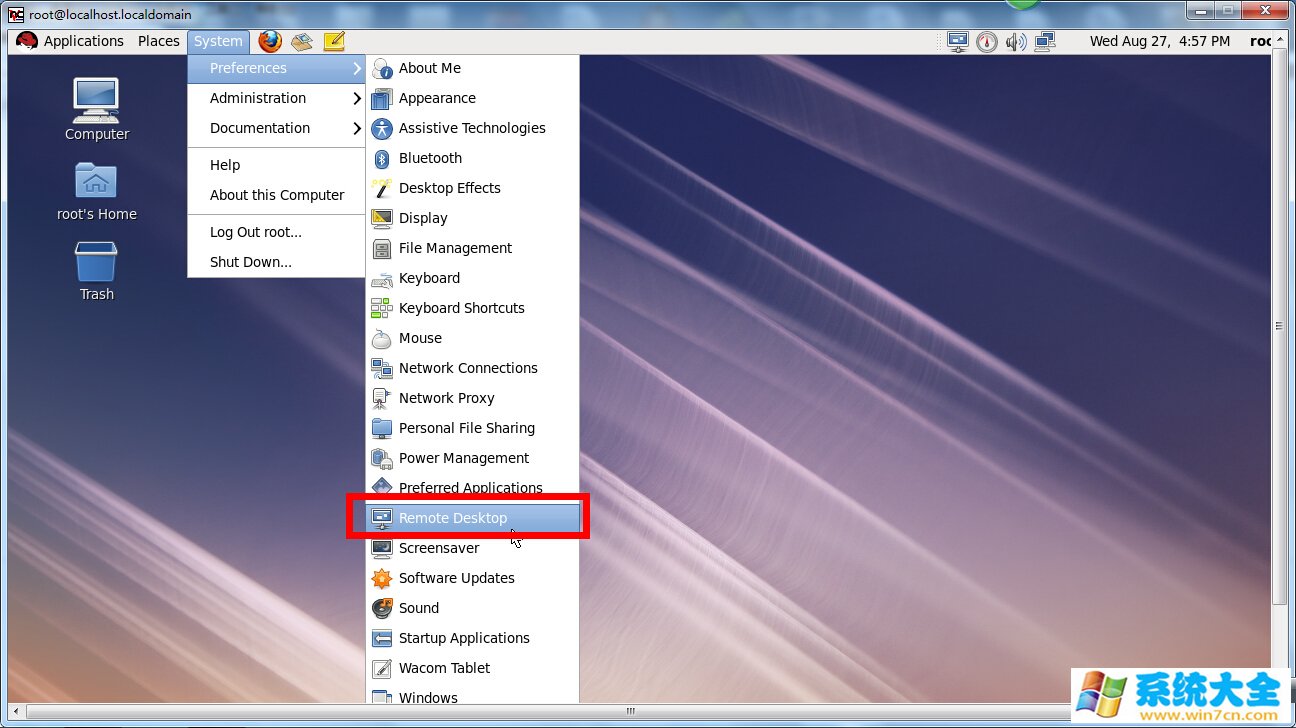Click the Evolution mail launcher icon

[302, 41]
